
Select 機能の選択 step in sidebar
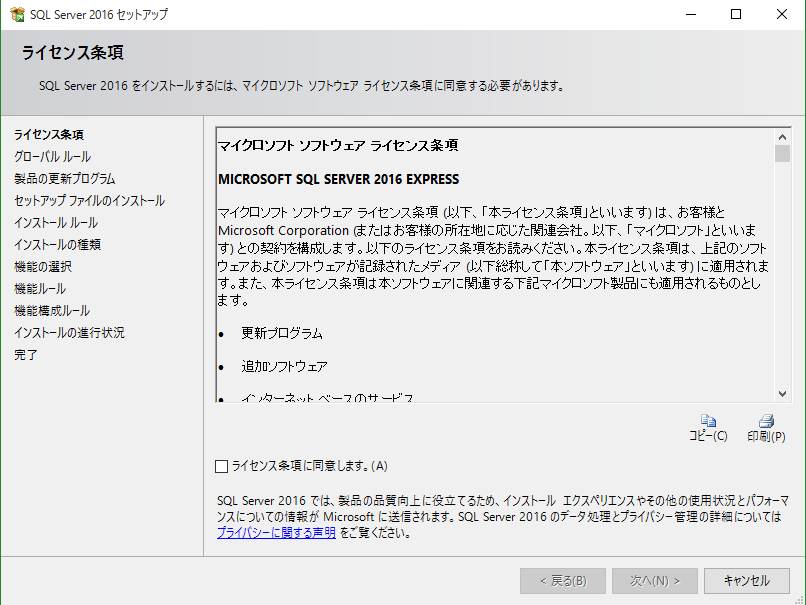click(43, 266)
